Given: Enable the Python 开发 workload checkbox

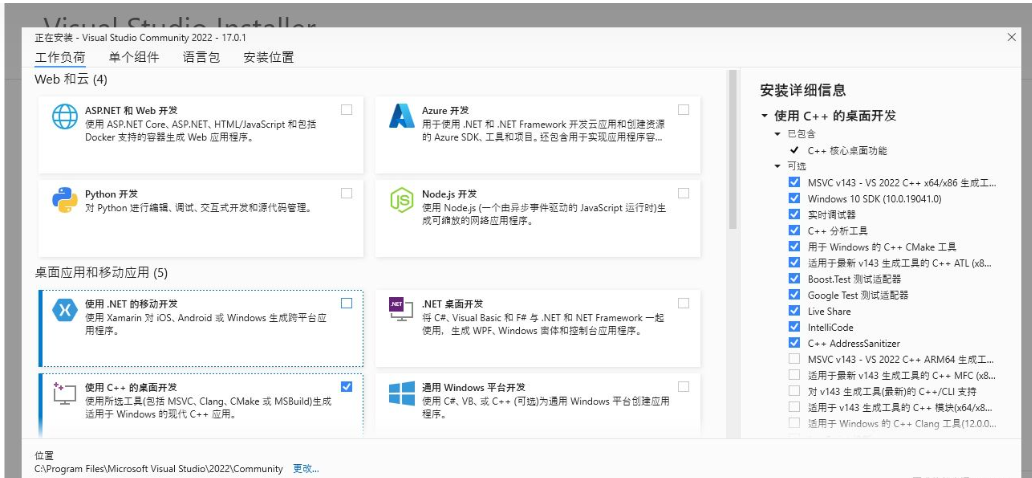Looking at the screenshot, I should [346, 194].
